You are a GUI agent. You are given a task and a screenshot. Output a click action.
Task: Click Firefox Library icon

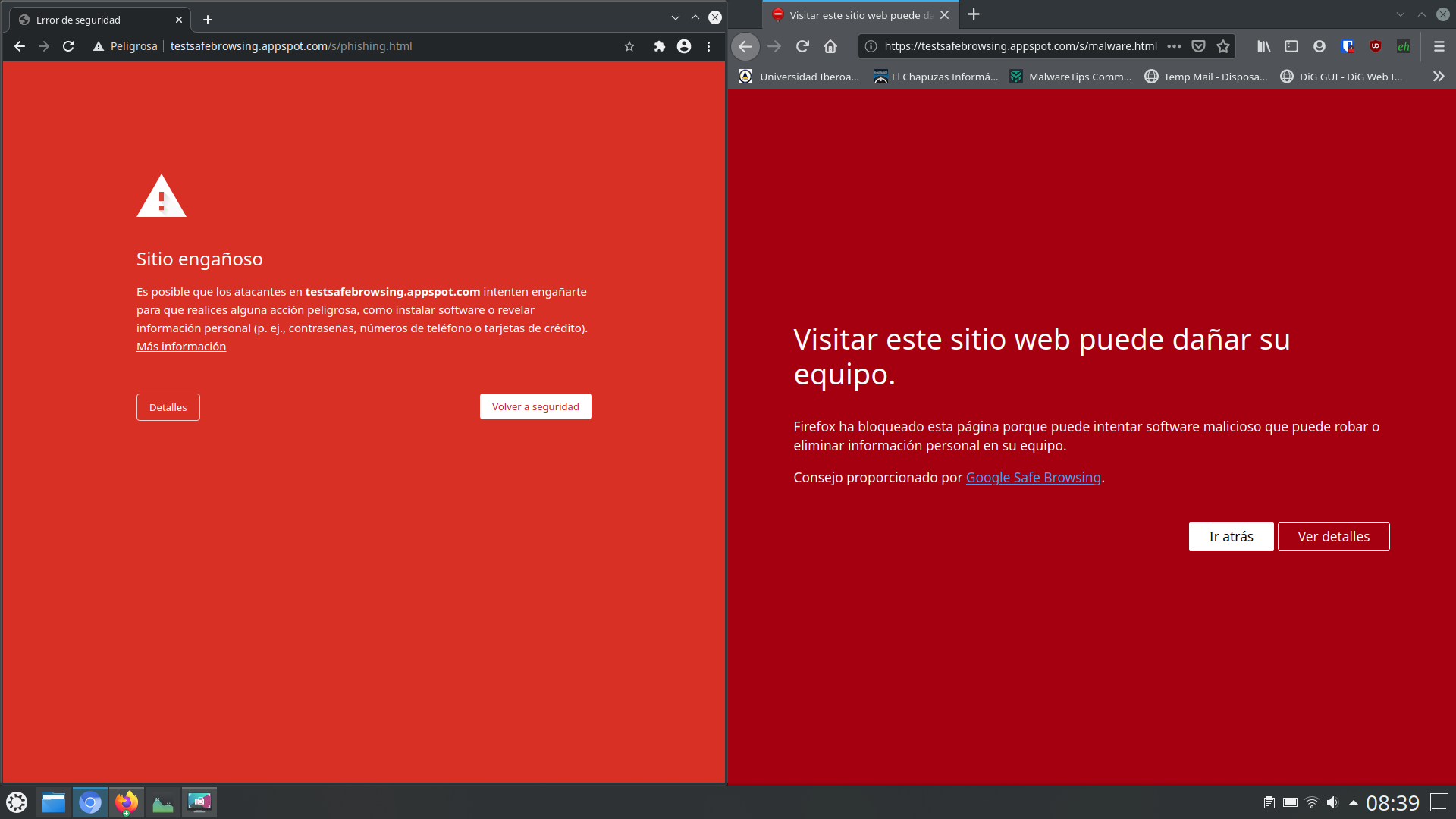point(1263,46)
